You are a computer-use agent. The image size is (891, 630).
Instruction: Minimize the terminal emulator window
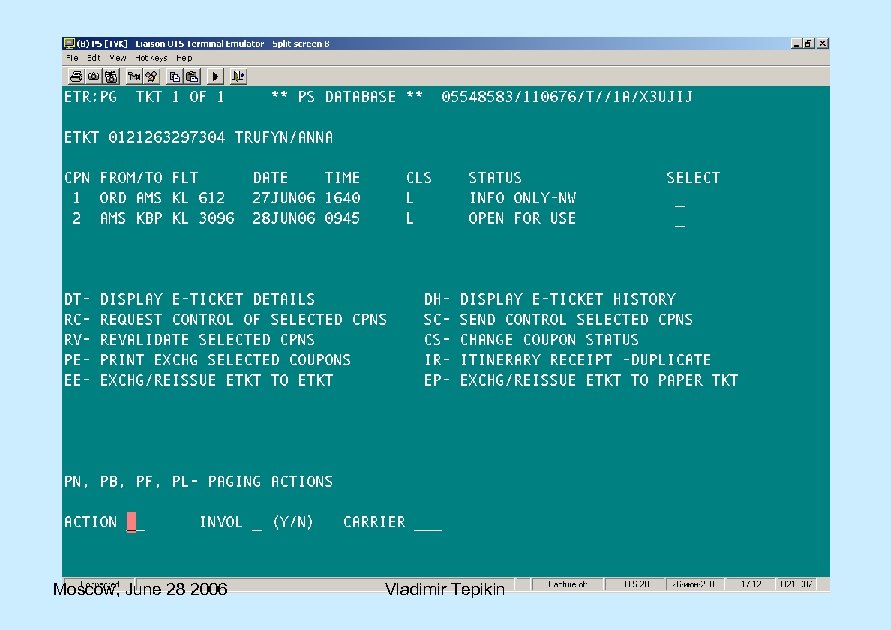click(796, 43)
